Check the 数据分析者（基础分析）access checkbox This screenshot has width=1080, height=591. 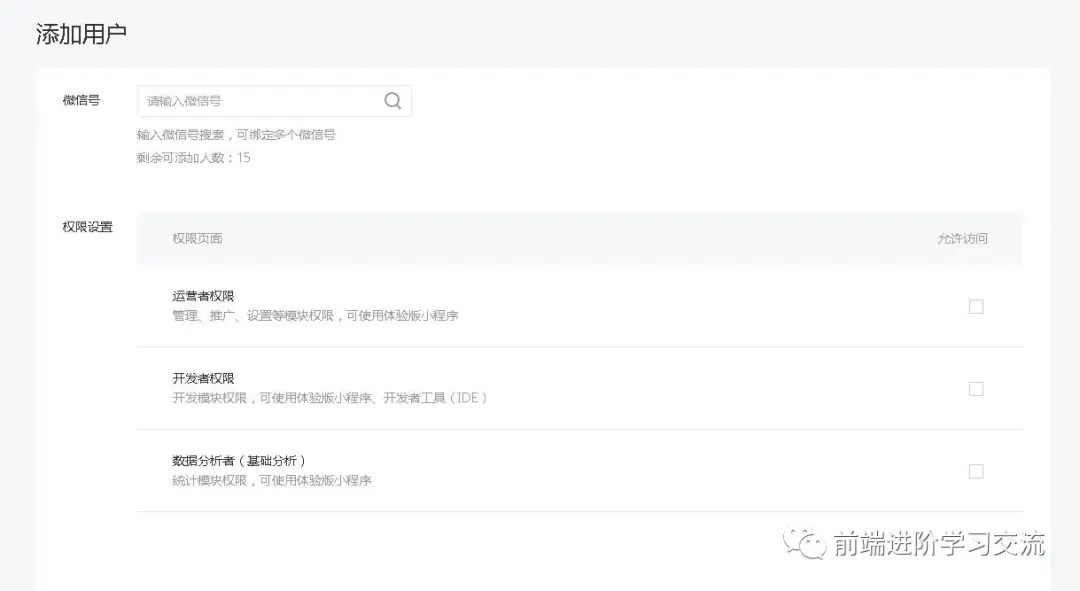tap(976, 471)
